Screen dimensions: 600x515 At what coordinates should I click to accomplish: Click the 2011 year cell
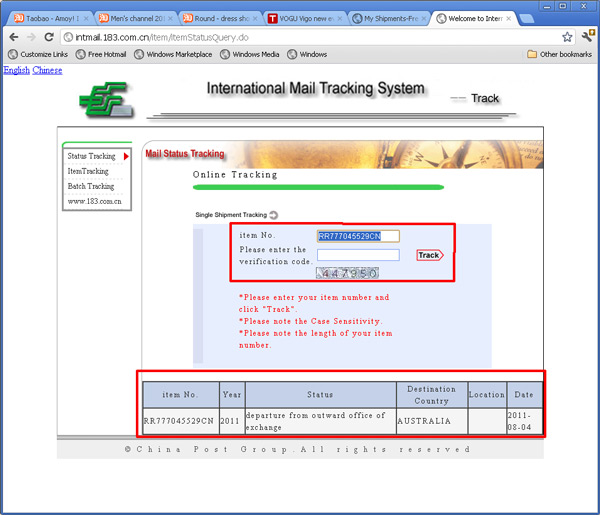(230, 421)
